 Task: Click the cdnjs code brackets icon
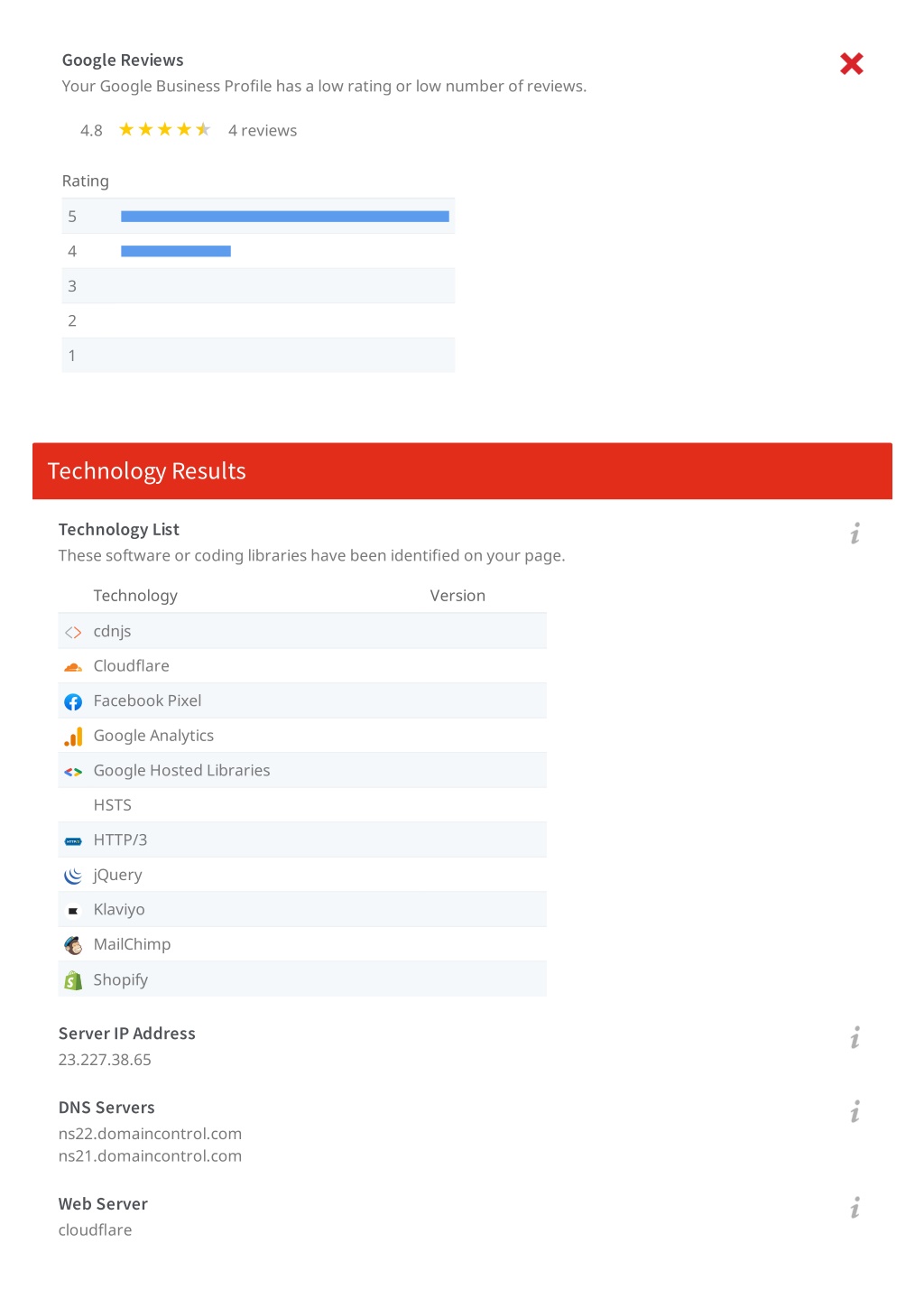pyautogui.click(x=73, y=632)
